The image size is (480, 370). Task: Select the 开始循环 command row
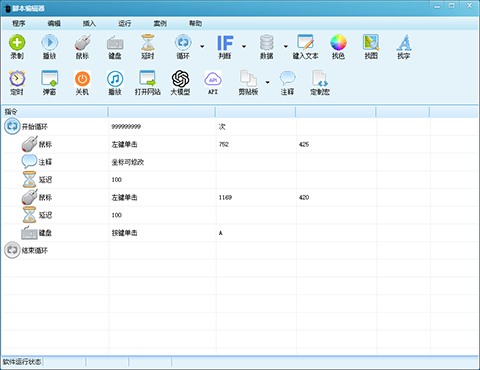coord(240,127)
